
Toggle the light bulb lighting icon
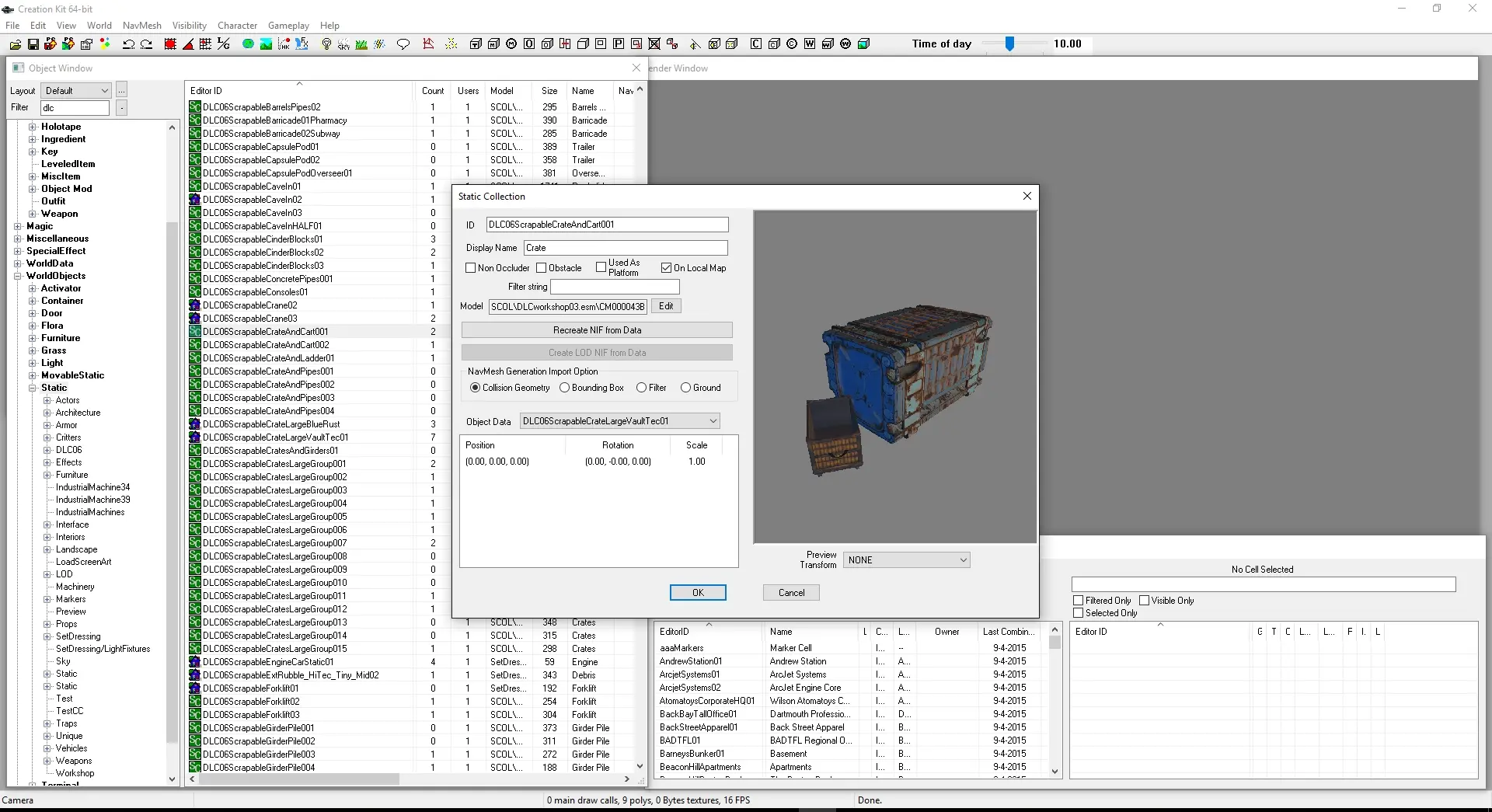tap(326, 44)
